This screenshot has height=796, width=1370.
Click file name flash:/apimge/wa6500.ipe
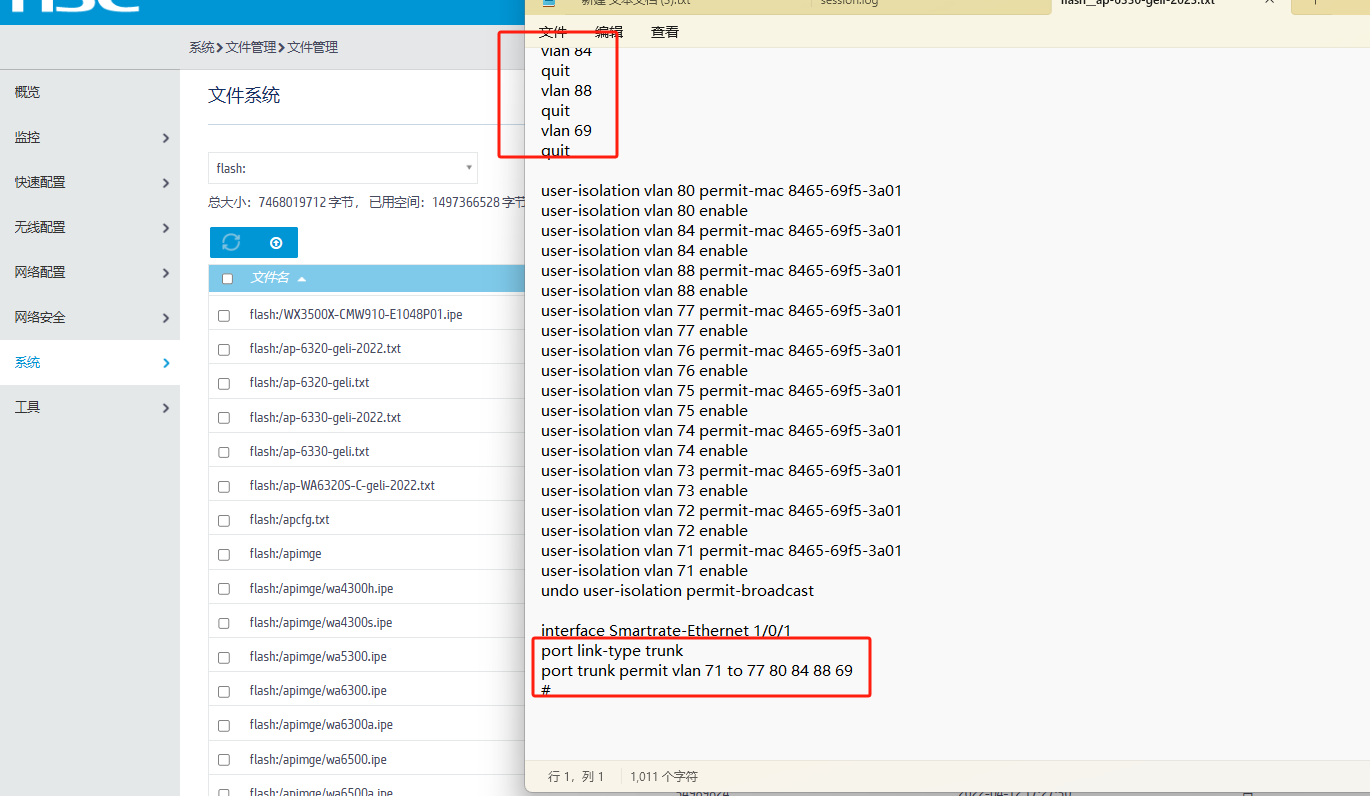click(318, 760)
